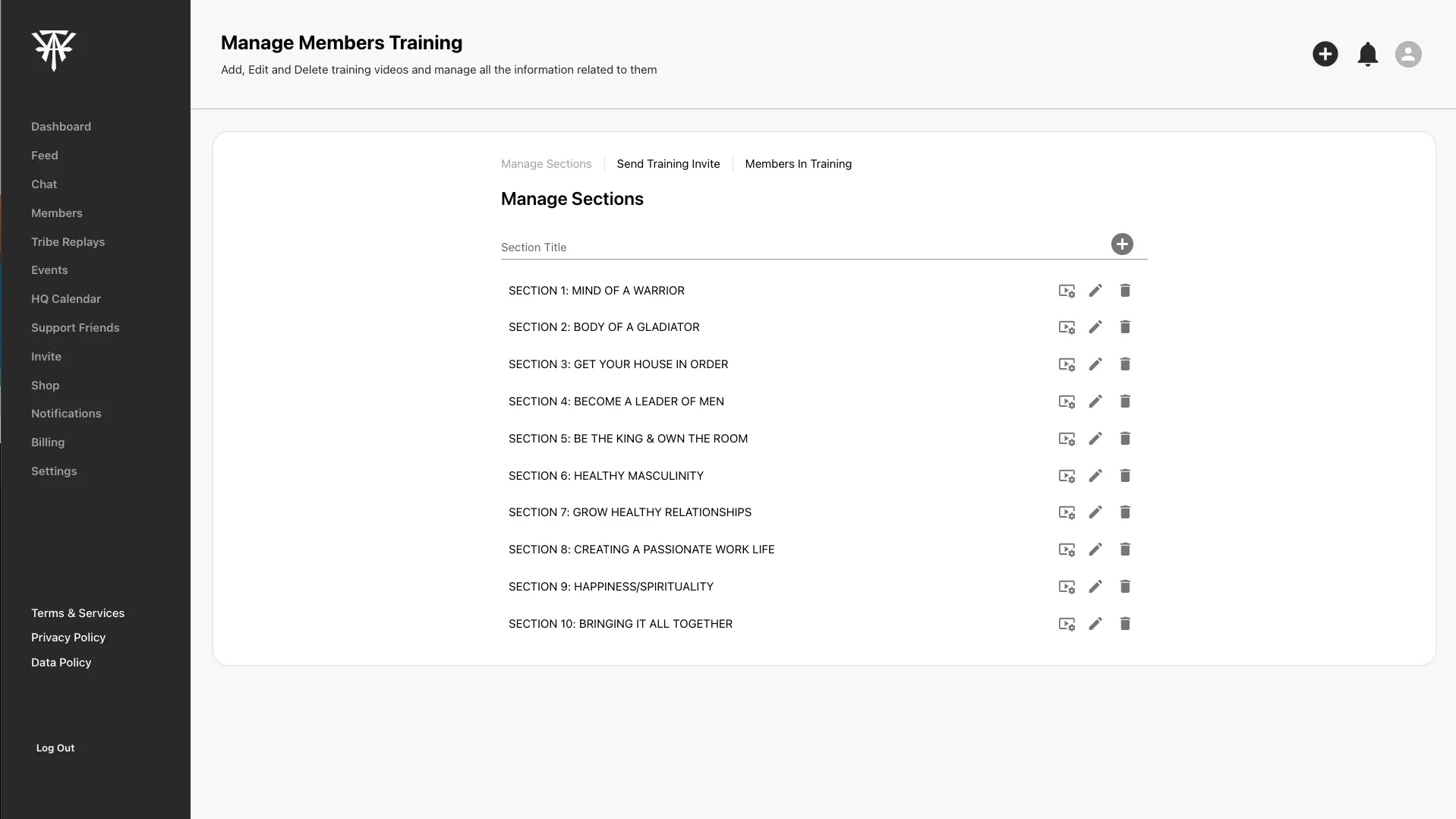This screenshot has height=819, width=1456.
Task: Delete Section 2: Body of a Gladiator
Action: [1125, 327]
